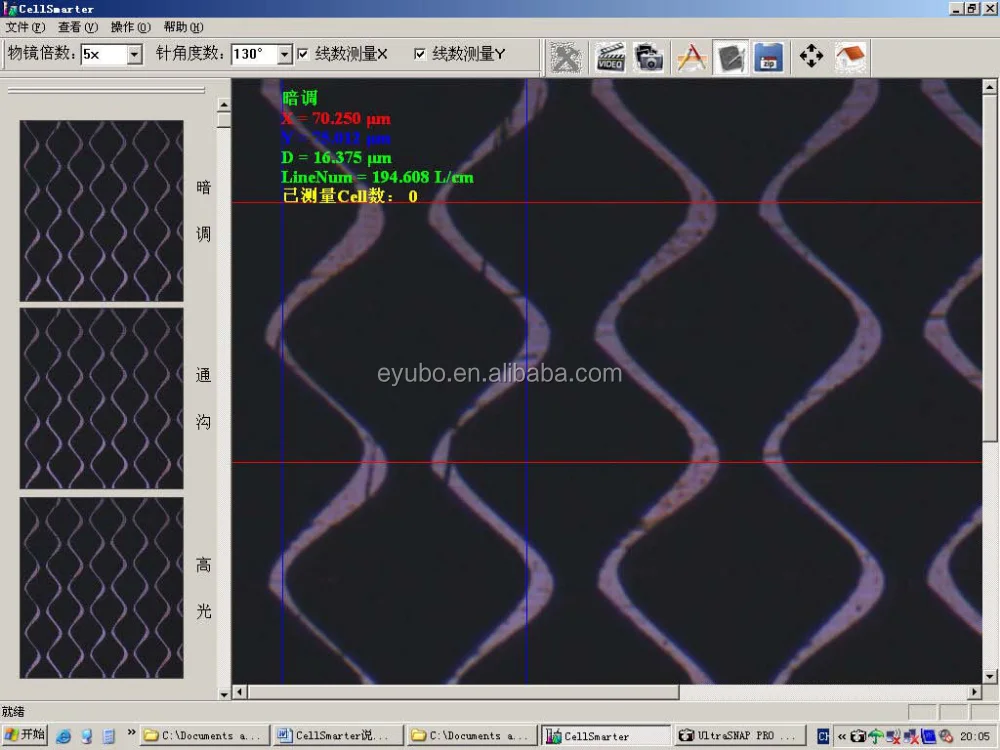Click the camera snapshot icon
The height and width of the screenshot is (750, 1000).
click(649, 57)
